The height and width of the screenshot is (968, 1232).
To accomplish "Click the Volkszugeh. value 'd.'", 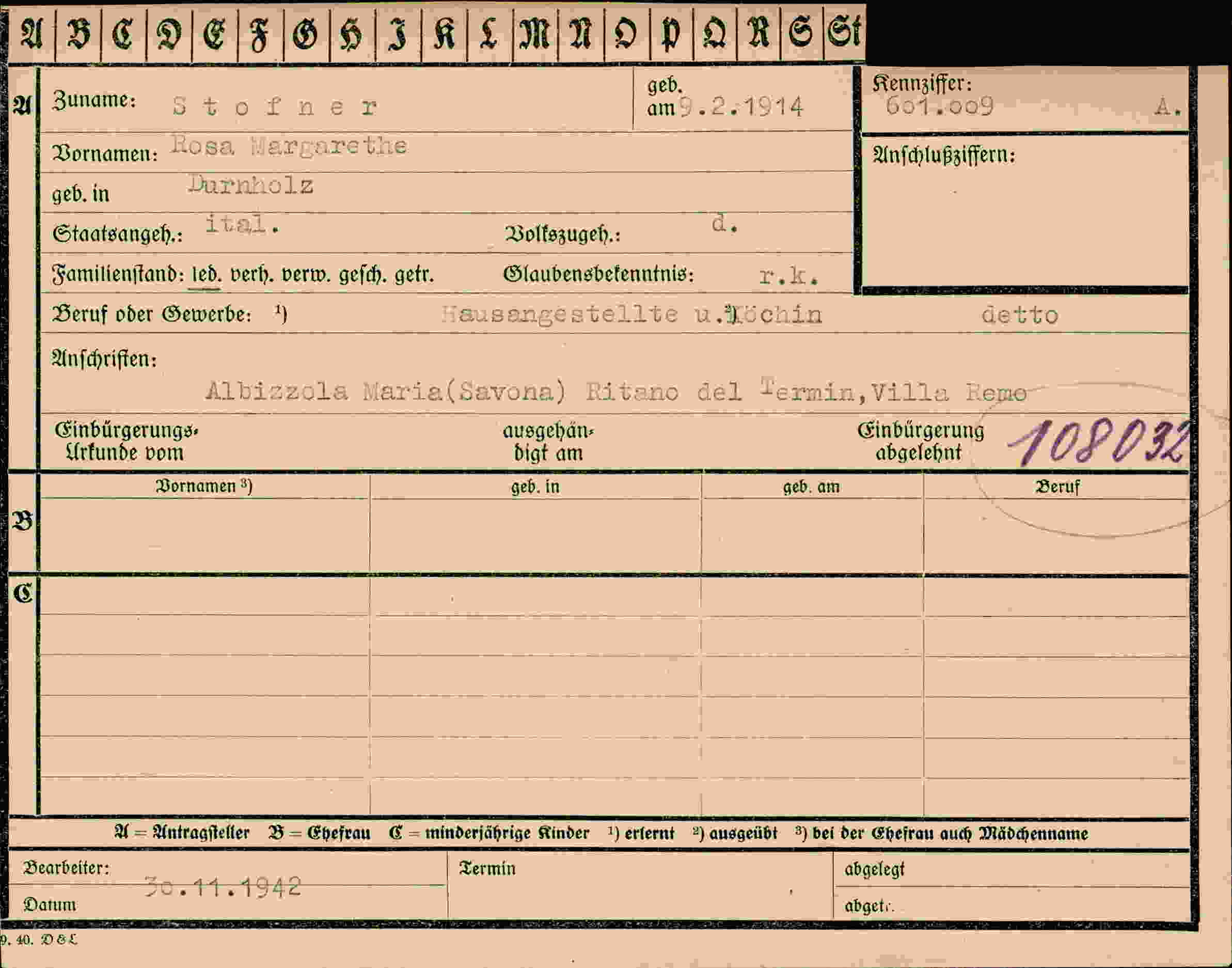I will pos(724,224).
